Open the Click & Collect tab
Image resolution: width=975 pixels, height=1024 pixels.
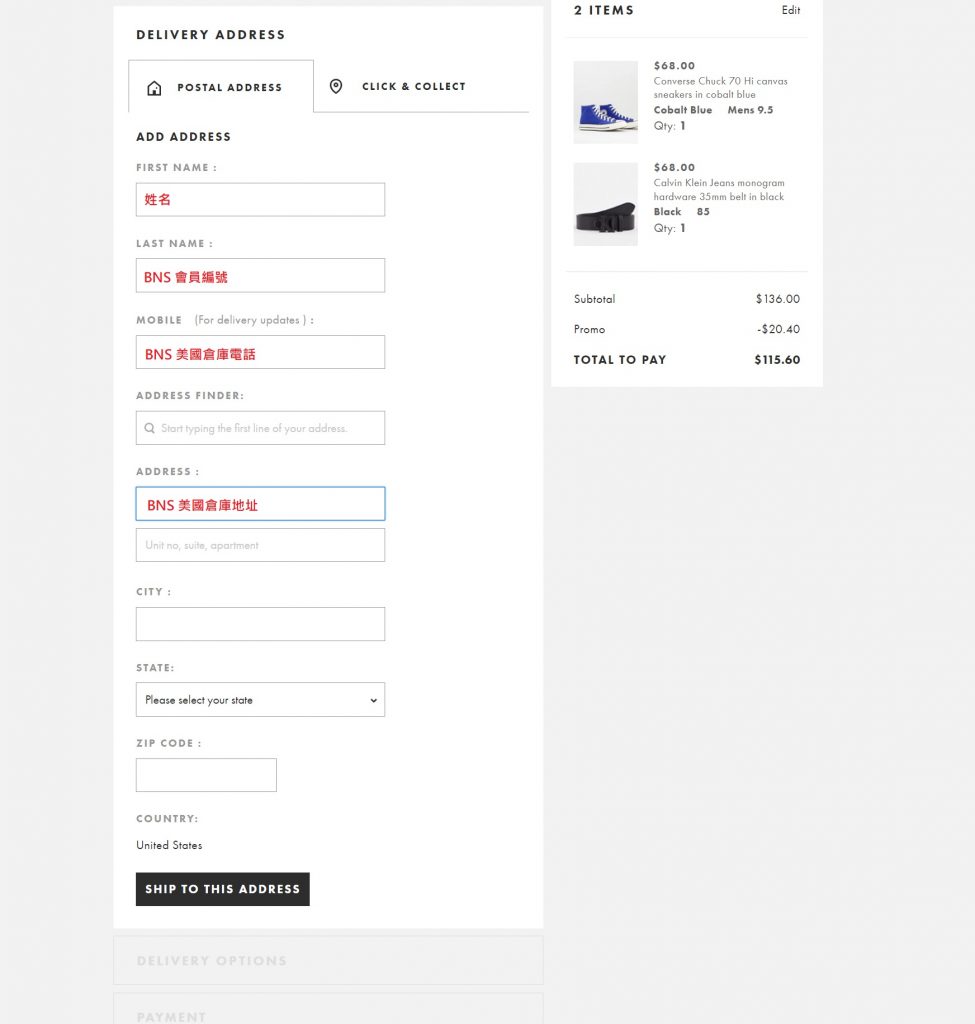[x=413, y=87]
